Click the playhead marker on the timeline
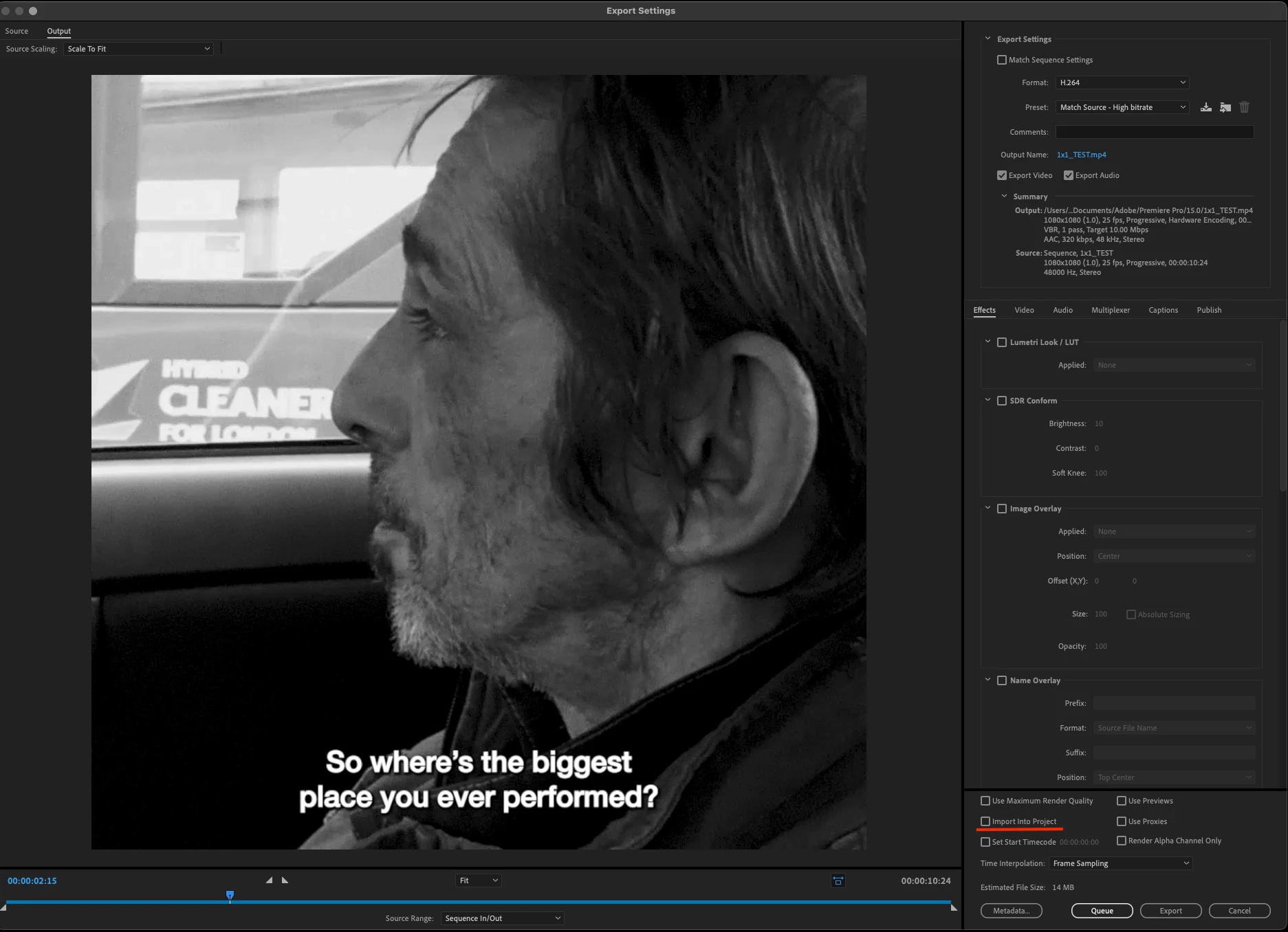The image size is (1288, 932). [230, 896]
